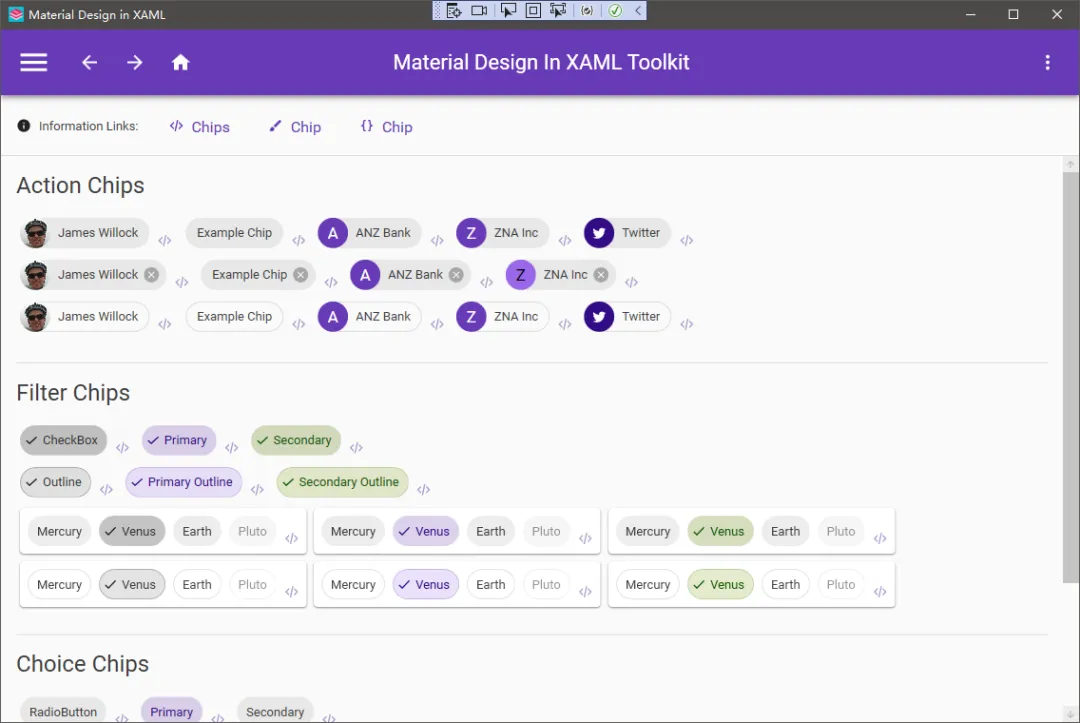Select the Primary choice chip
Image resolution: width=1080 pixels, height=723 pixels.
pyautogui.click(x=172, y=711)
